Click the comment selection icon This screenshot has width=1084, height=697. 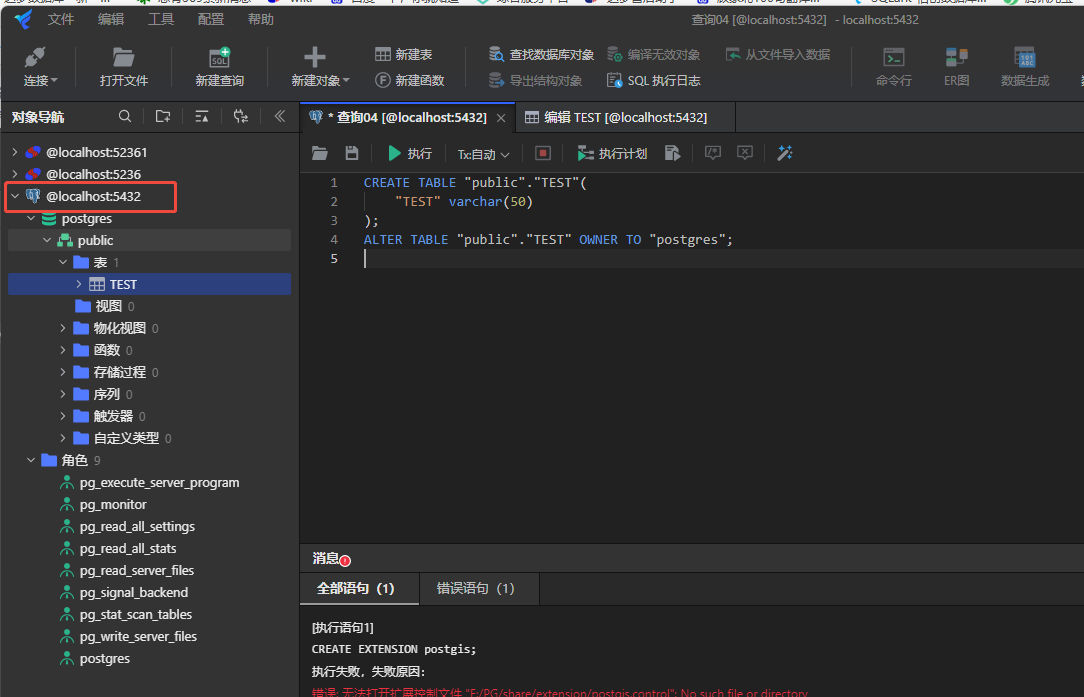tap(713, 153)
